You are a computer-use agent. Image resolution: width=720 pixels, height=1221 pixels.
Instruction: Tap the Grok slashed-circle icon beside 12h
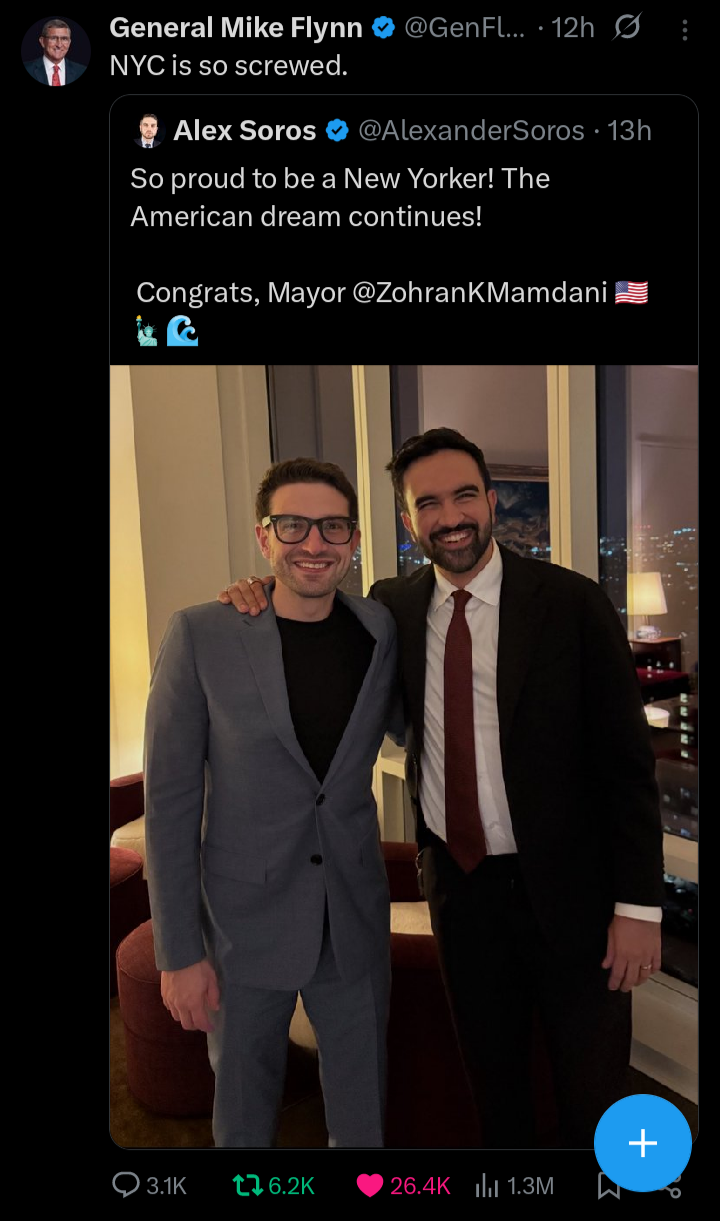626,29
